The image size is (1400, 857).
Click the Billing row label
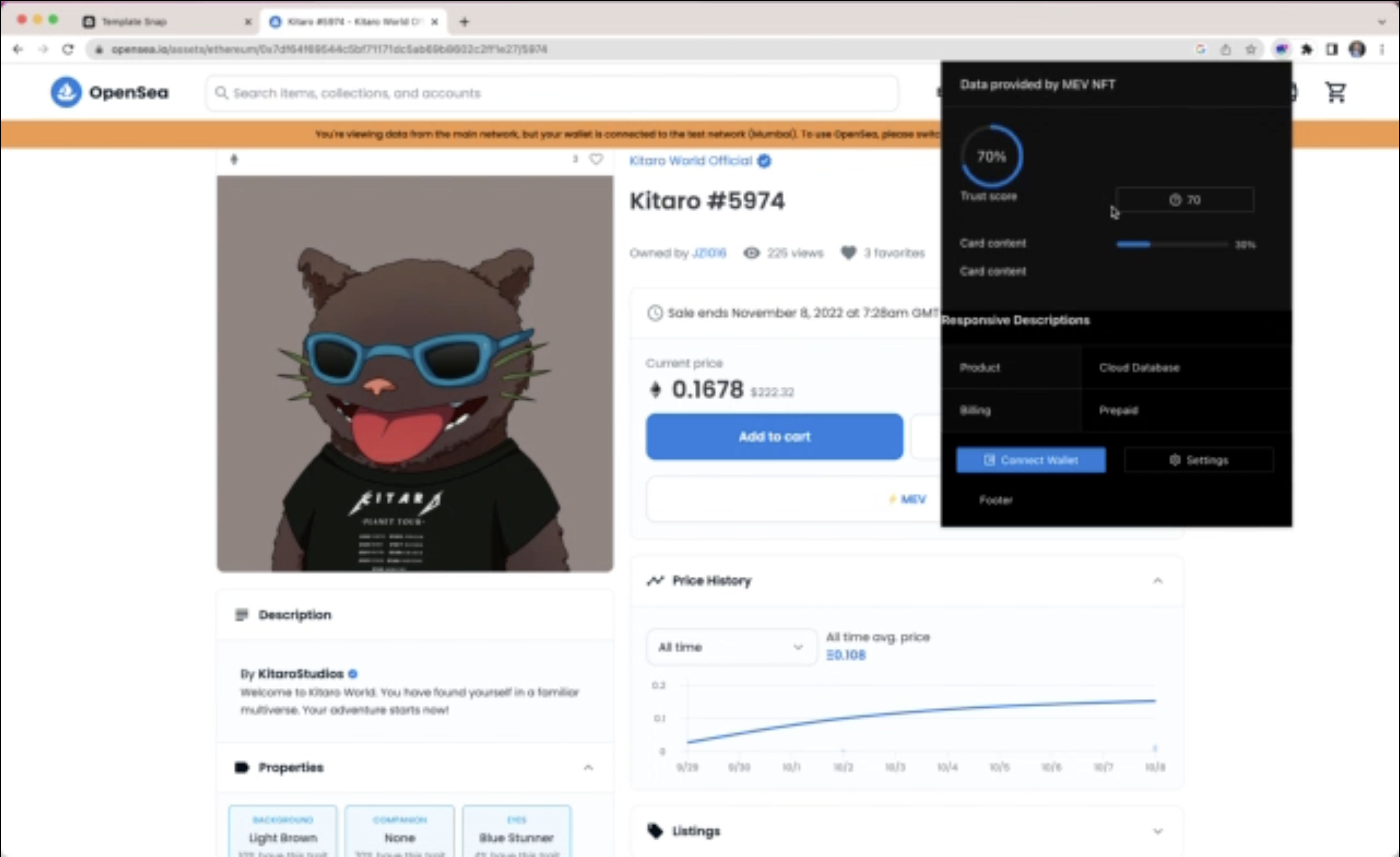click(975, 410)
